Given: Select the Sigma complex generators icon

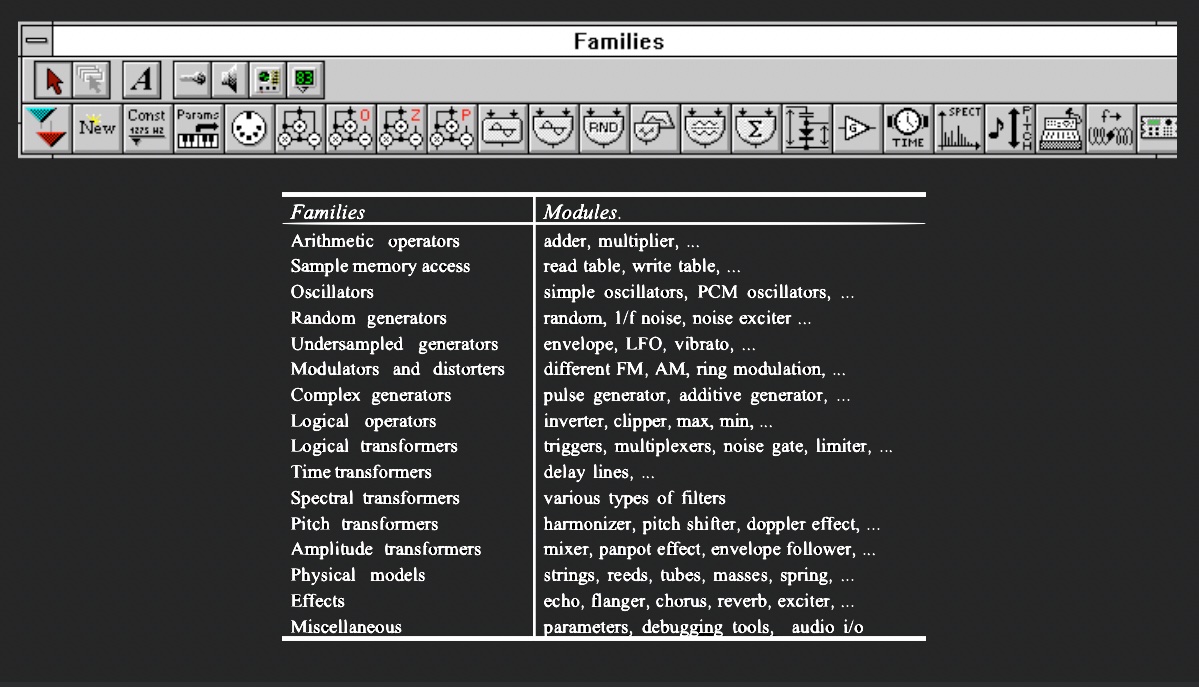Looking at the screenshot, I should (x=755, y=128).
